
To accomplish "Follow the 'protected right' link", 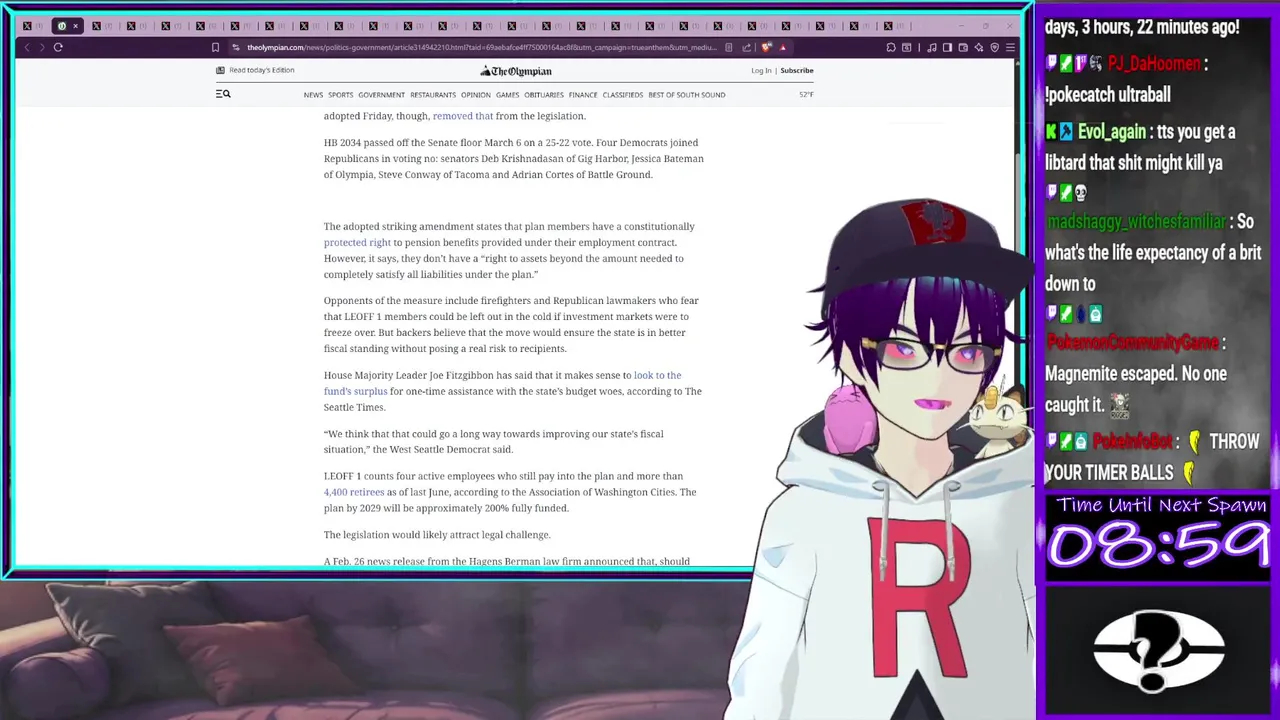I will click(357, 242).
